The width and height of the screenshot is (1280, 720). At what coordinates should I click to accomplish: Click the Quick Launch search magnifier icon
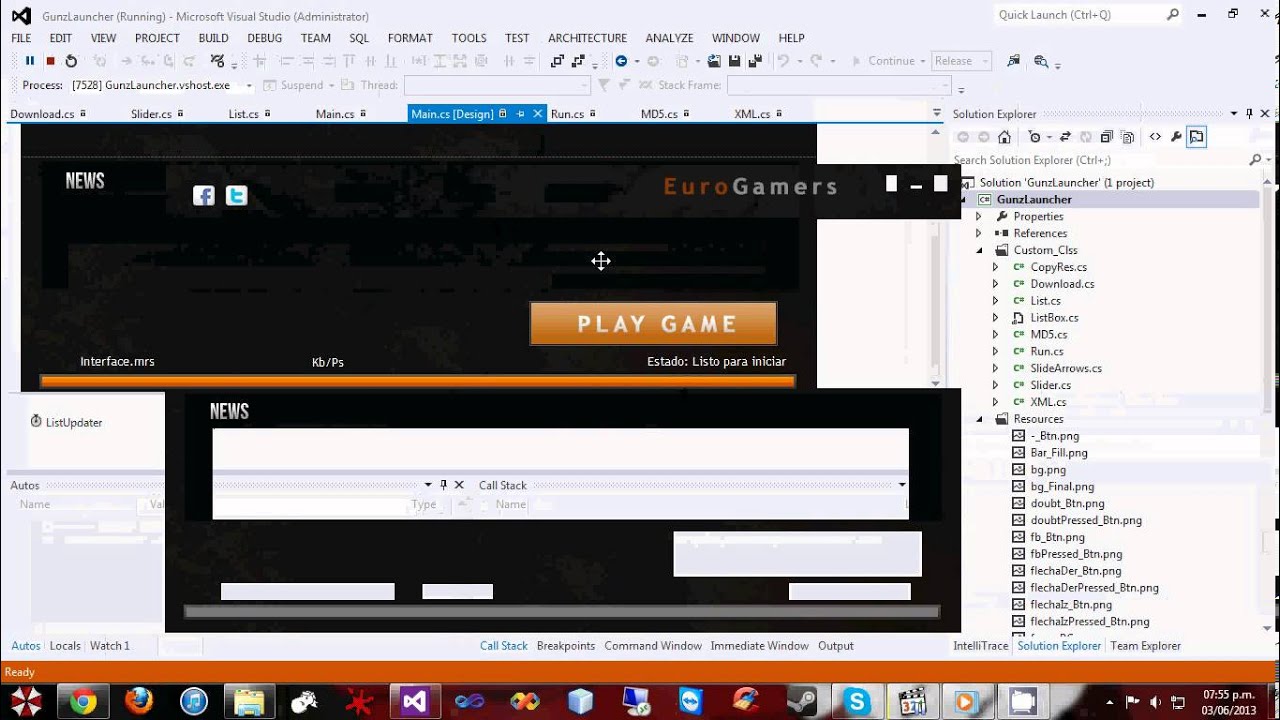point(1173,15)
